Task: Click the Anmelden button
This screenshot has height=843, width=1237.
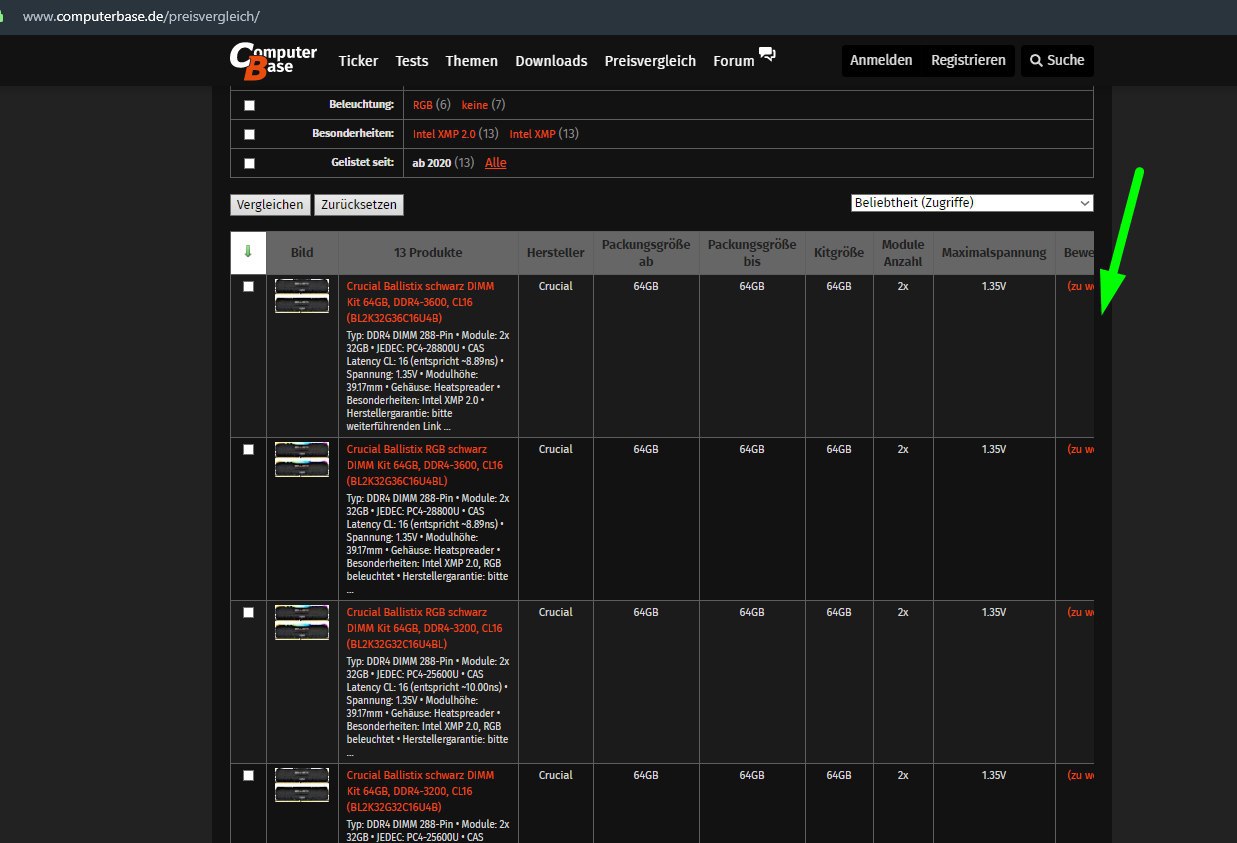Action: pos(881,60)
